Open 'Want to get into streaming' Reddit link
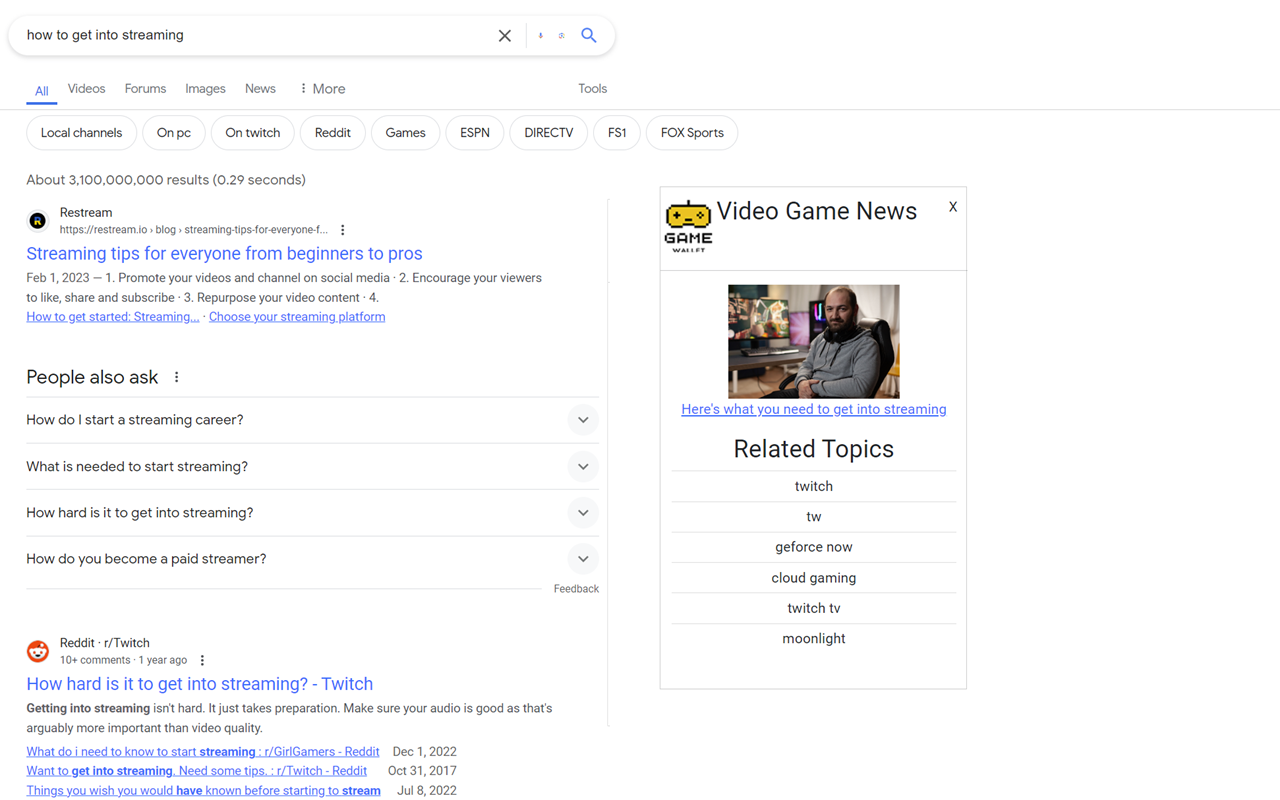 (197, 771)
